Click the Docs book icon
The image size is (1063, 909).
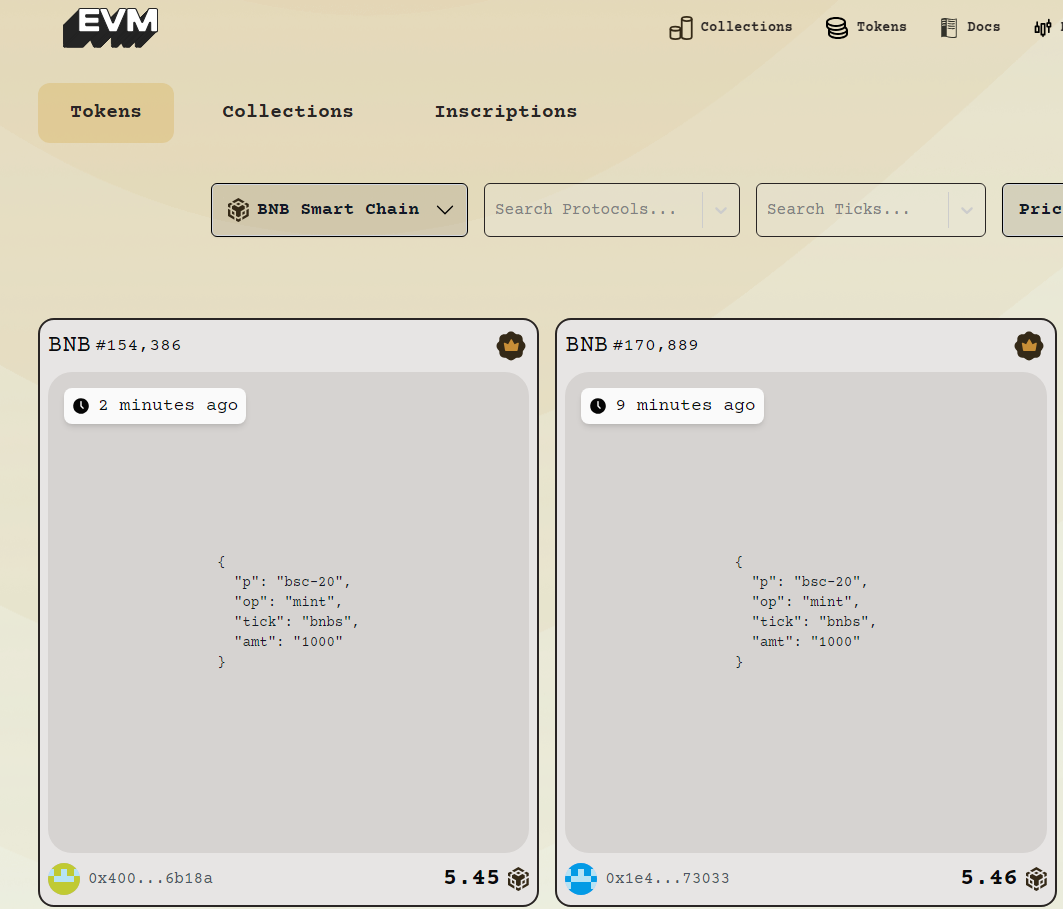(948, 28)
